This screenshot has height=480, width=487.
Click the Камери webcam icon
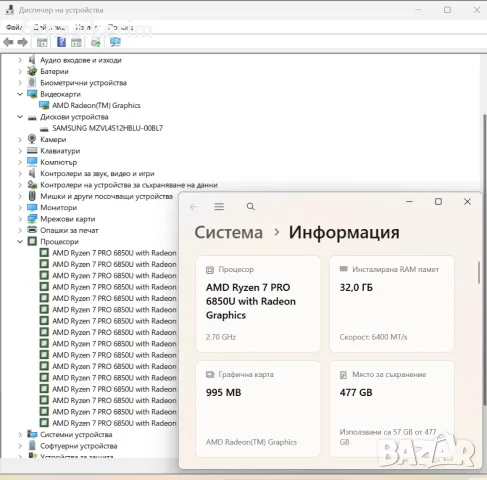click(x=32, y=139)
